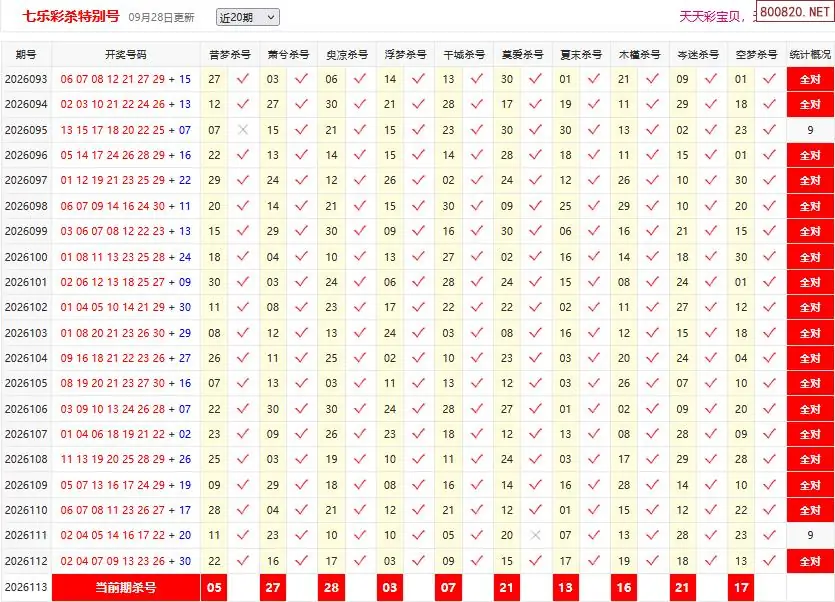835x602 pixels.
Task: Click issue number 2026100
Action: coord(26,257)
